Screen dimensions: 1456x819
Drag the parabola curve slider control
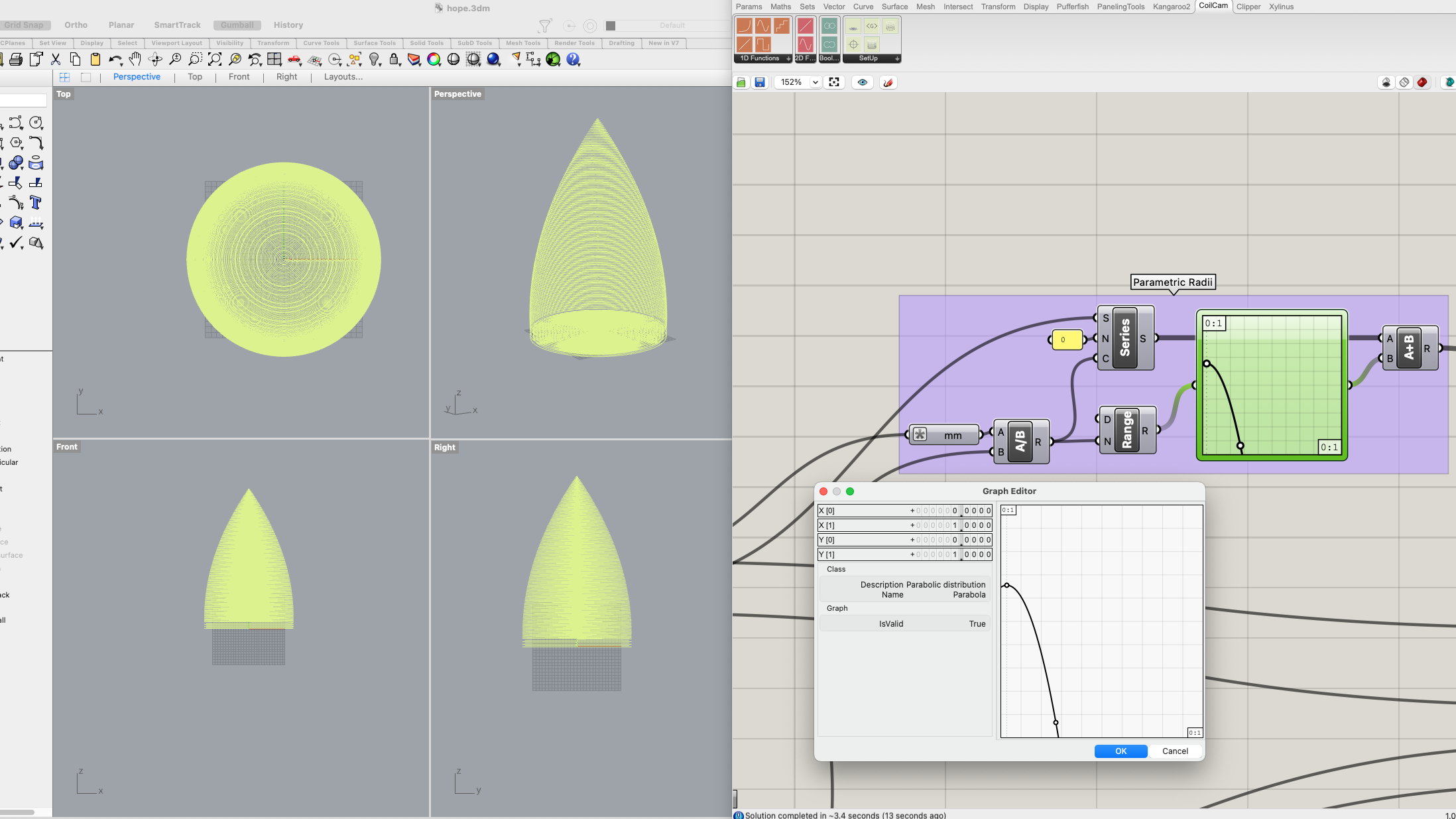coord(1055,722)
